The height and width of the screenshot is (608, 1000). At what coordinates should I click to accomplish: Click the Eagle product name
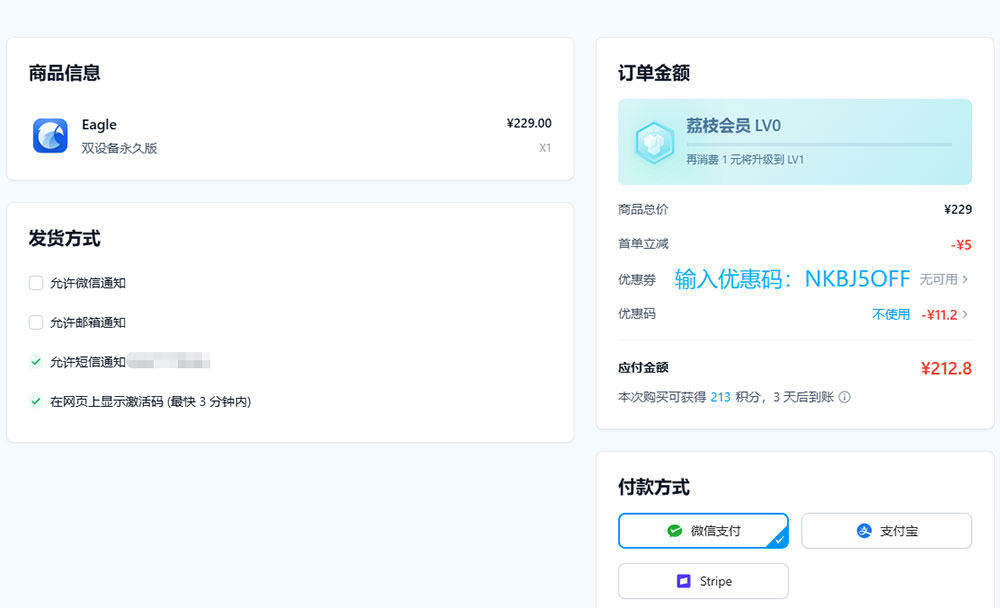click(x=99, y=124)
